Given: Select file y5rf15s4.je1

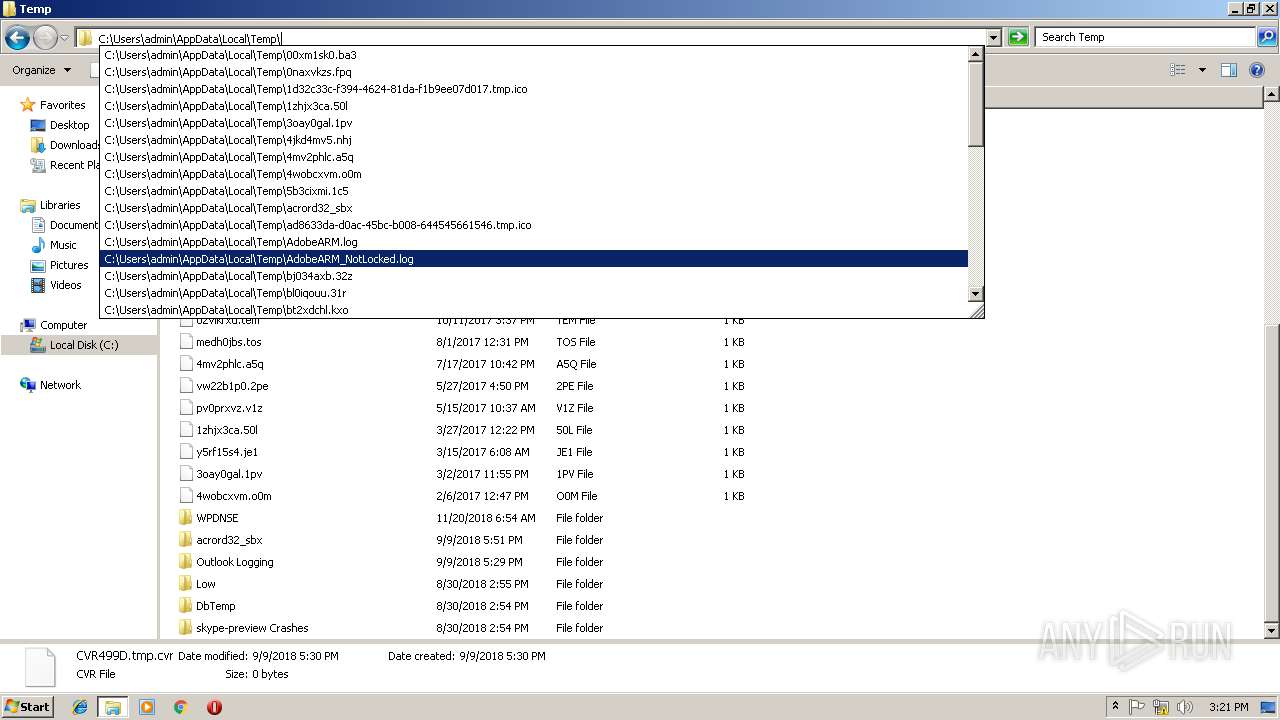Looking at the screenshot, I should tap(226, 452).
